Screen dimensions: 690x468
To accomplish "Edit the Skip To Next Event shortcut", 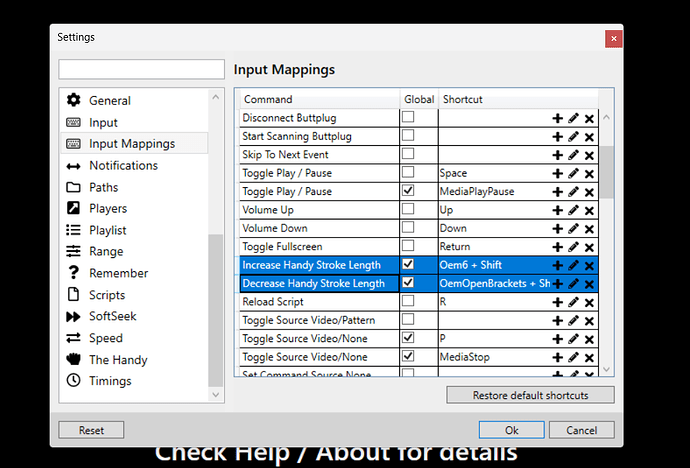I will click(573, 155).
